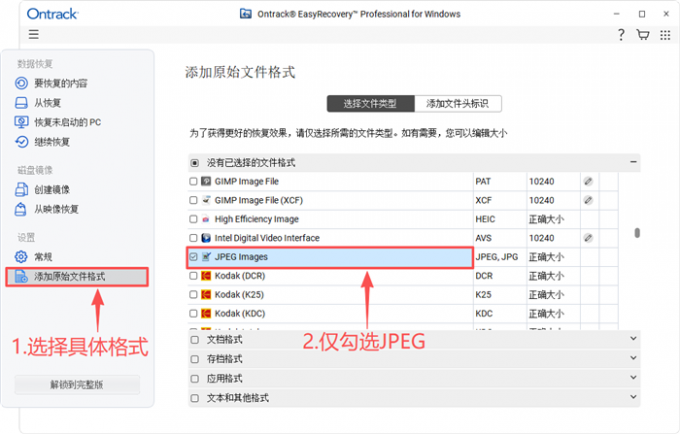Click the title bar application icon
Viewport: 680px width, 434px height.
(245, 14)
